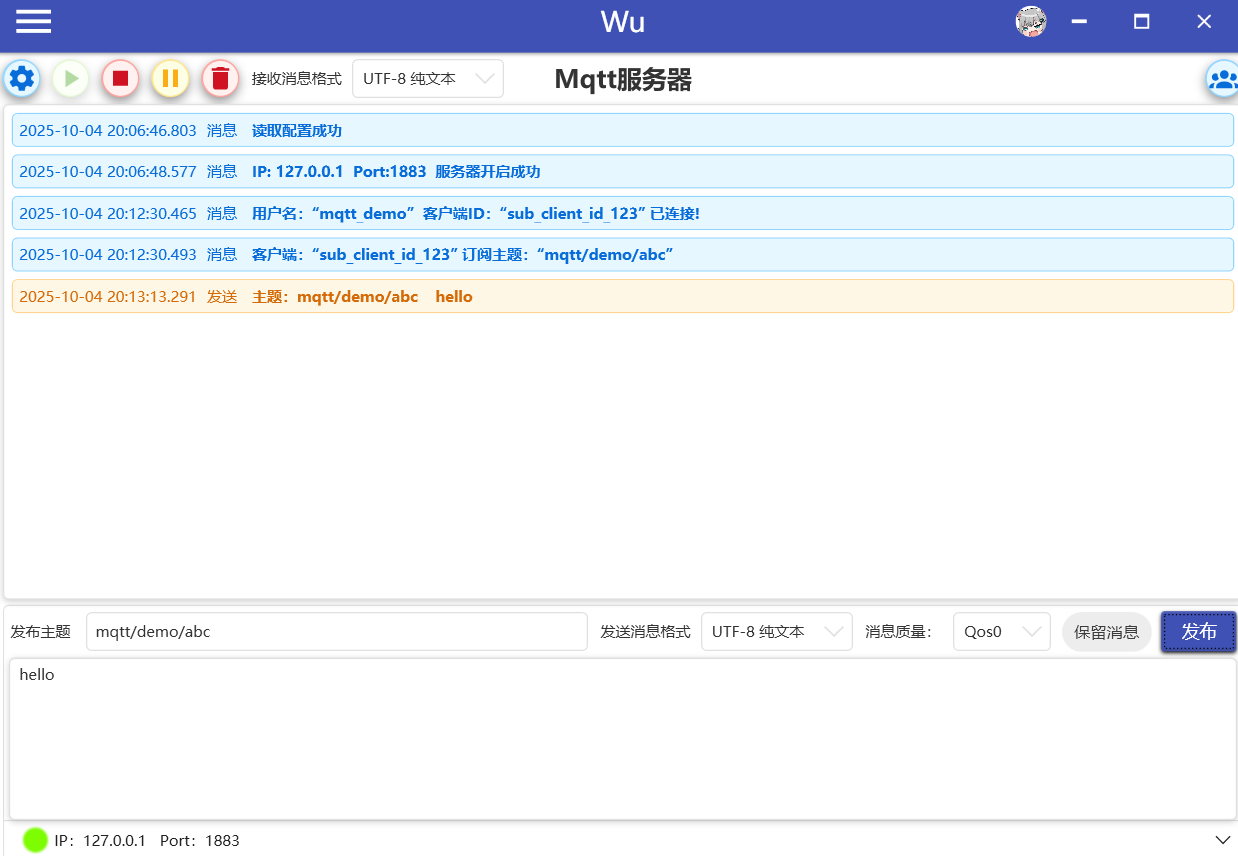Enable retained messages before publishing
Image resolution: width=1238 pixels, height=856 pixels.
[1106, 631]
